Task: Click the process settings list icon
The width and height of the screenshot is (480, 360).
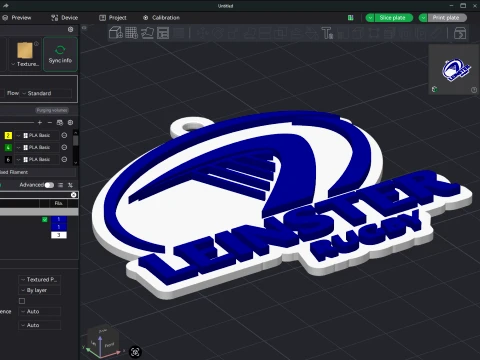Action: [x=60, y=185]
